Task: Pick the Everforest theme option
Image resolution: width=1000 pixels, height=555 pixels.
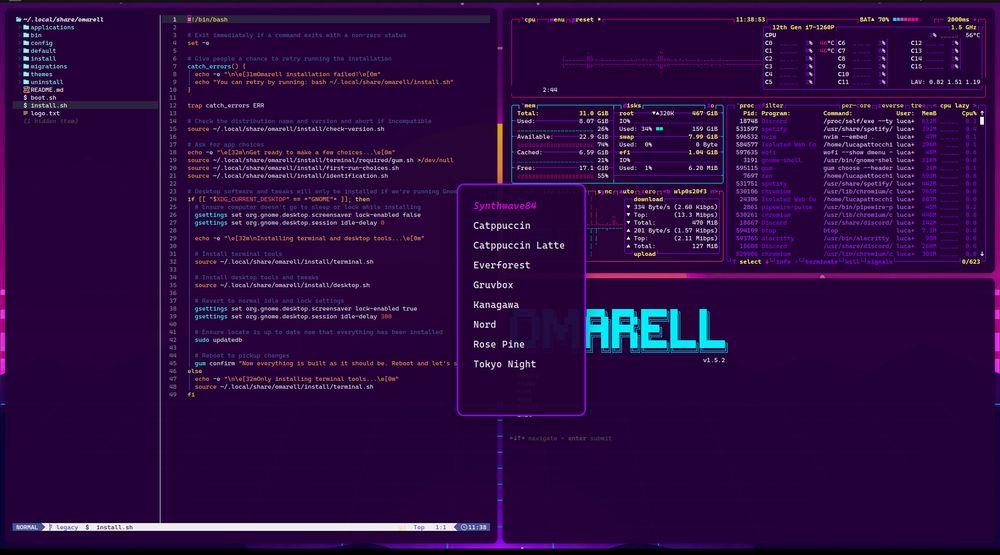Action: click(501, 265)
